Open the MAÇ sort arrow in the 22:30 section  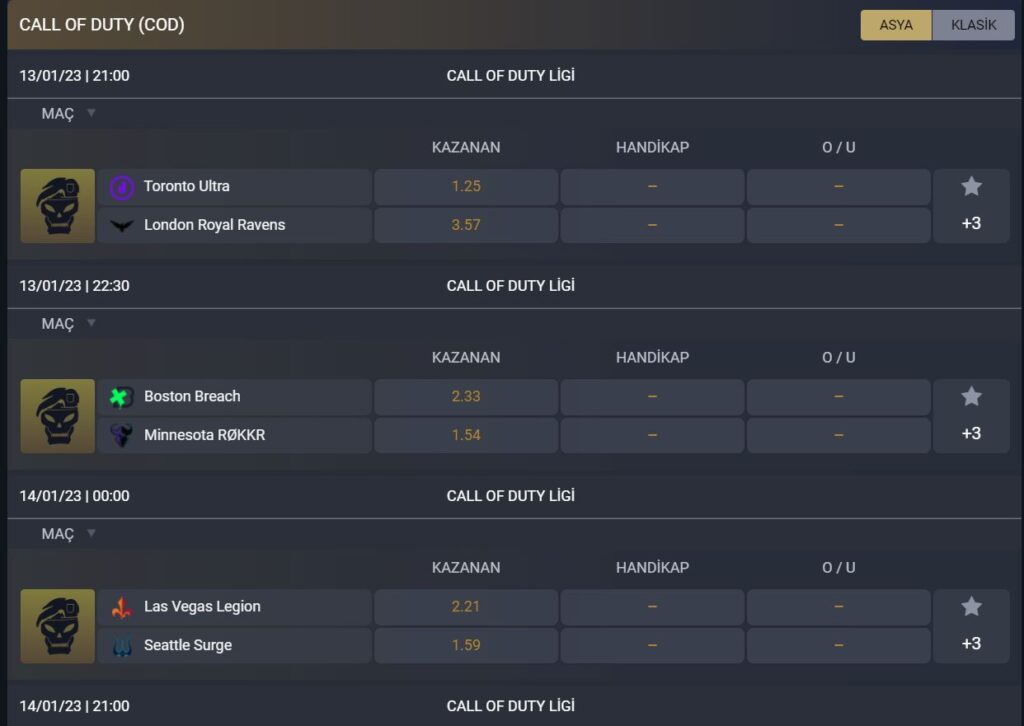[91, 323]
